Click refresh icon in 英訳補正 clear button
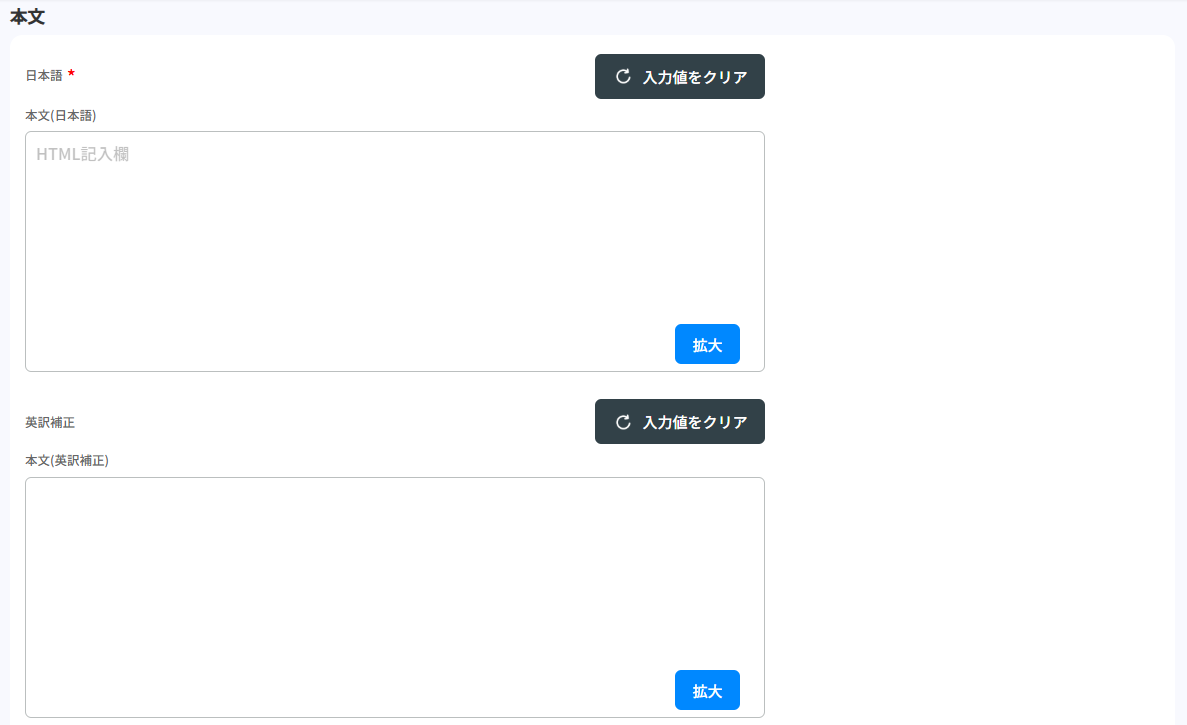Screen dimensions: 1187x725 (623, 422)
